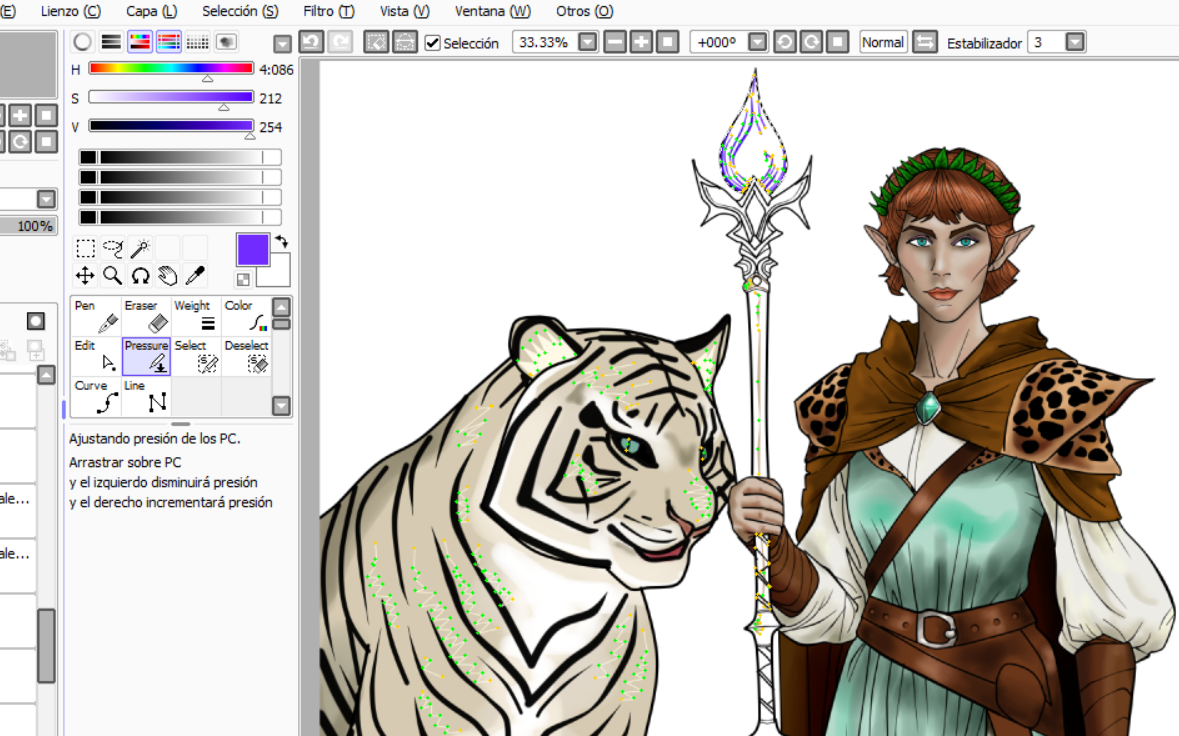Select the Pen linework tool
Screen dimensions: 1179x736
(x=96, y=316)
